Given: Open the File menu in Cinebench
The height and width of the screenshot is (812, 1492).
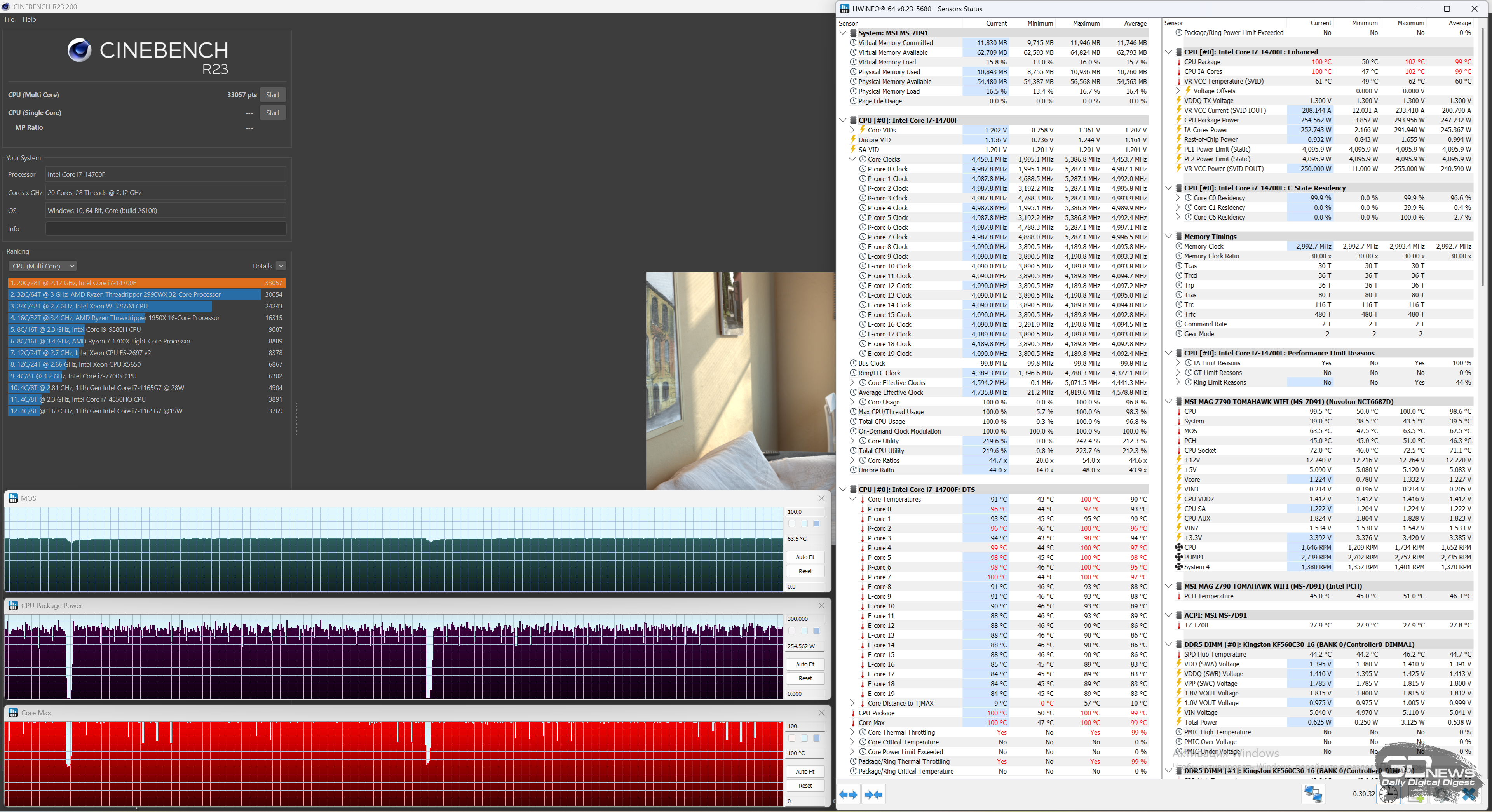Looking at the screenshot, I should point(9,19).
